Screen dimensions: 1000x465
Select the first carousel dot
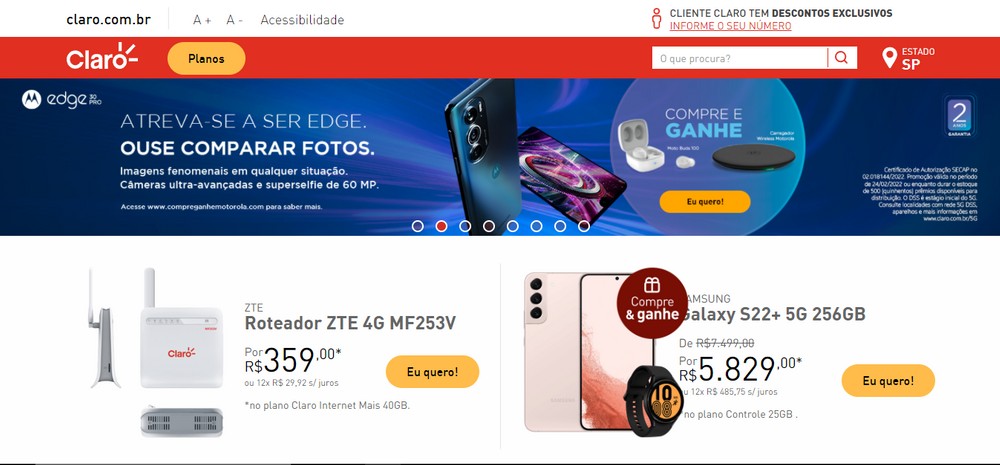(x=418, y=226)
